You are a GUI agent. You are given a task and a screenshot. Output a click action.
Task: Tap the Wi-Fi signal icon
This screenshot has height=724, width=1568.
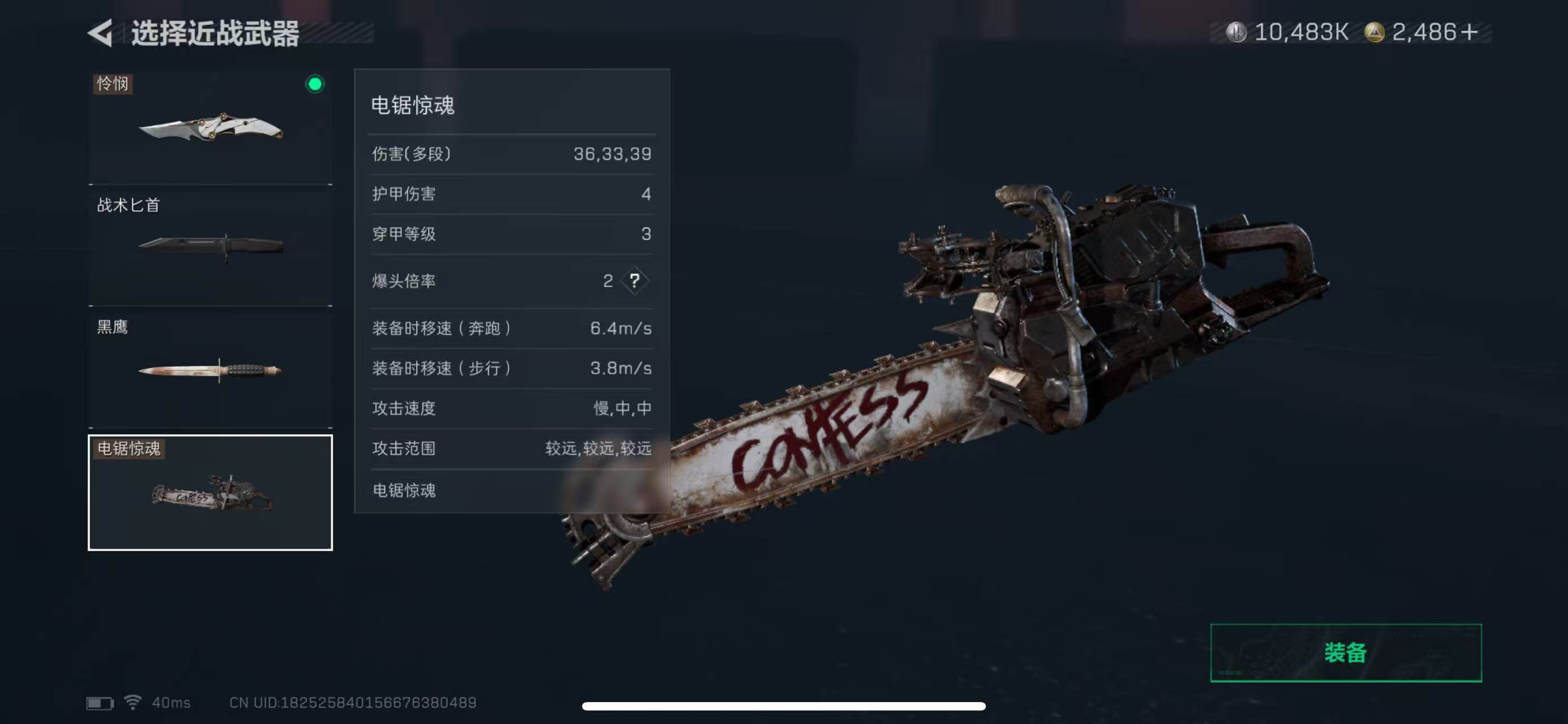[133, 703]
